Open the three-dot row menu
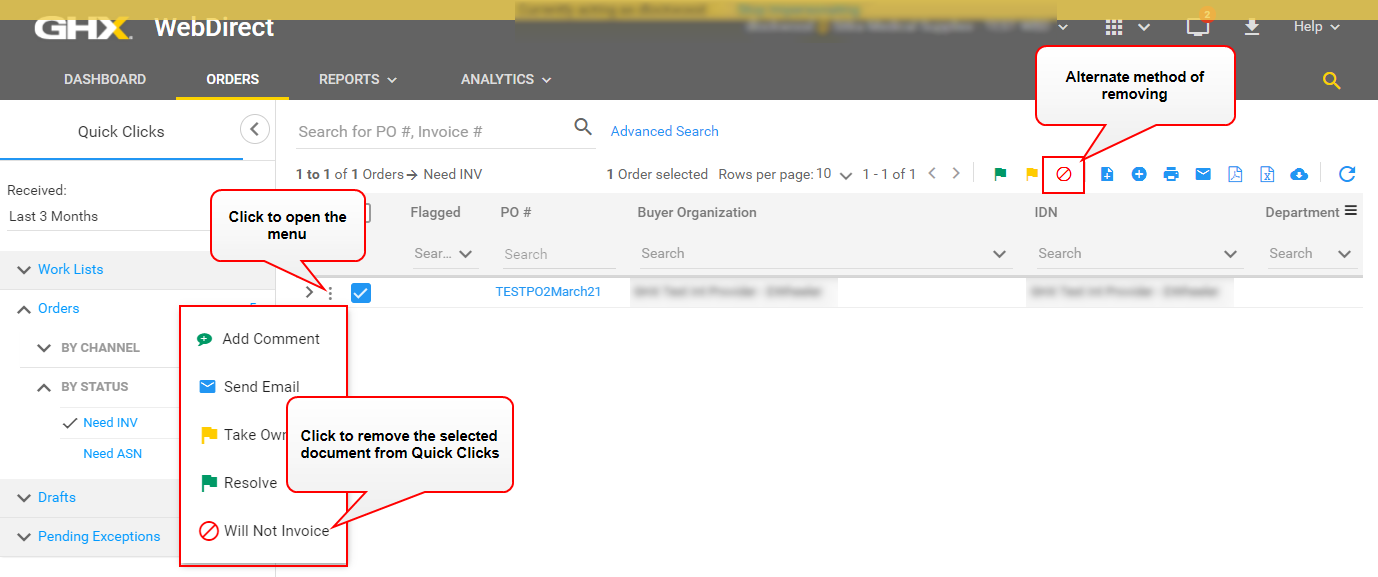1378x577 pixels. (330, 293)
